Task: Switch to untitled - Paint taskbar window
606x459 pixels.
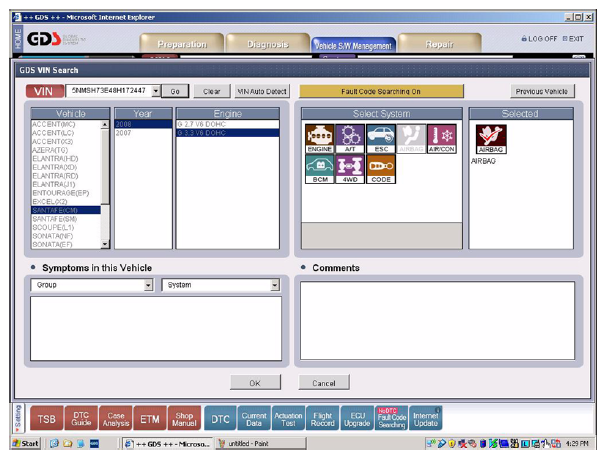Action: [260, 444]
